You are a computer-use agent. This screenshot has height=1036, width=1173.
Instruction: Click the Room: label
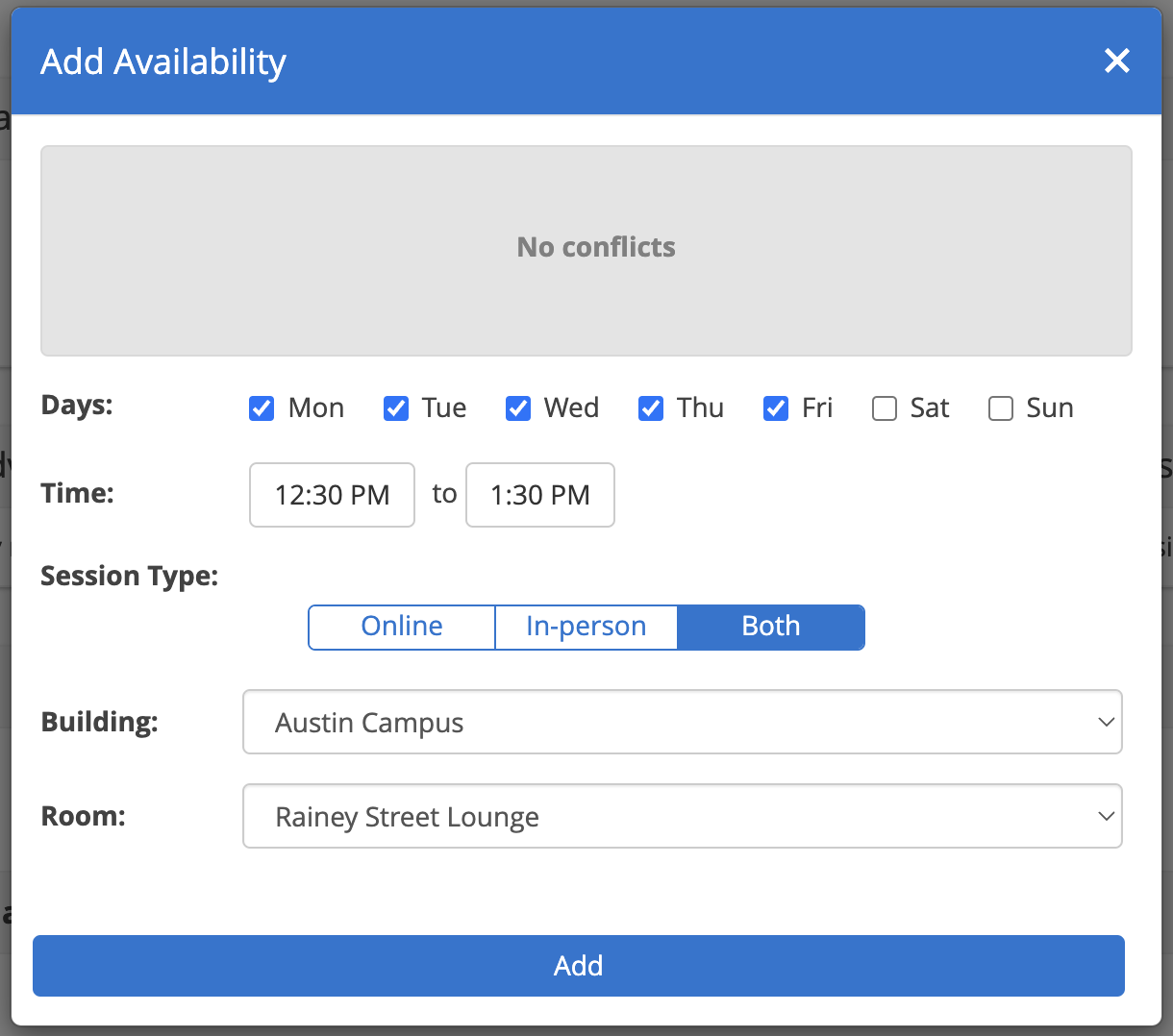tap(84, 816)
